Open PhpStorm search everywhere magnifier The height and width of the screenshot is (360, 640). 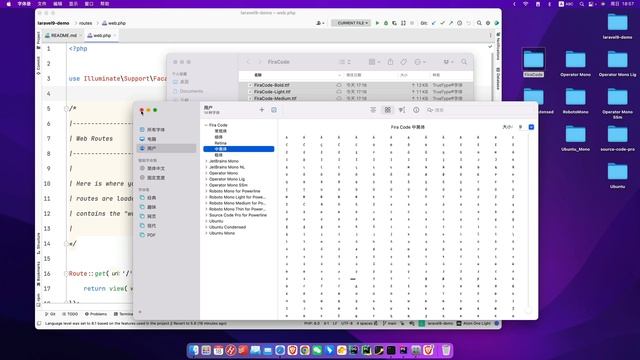coord(479,23)
